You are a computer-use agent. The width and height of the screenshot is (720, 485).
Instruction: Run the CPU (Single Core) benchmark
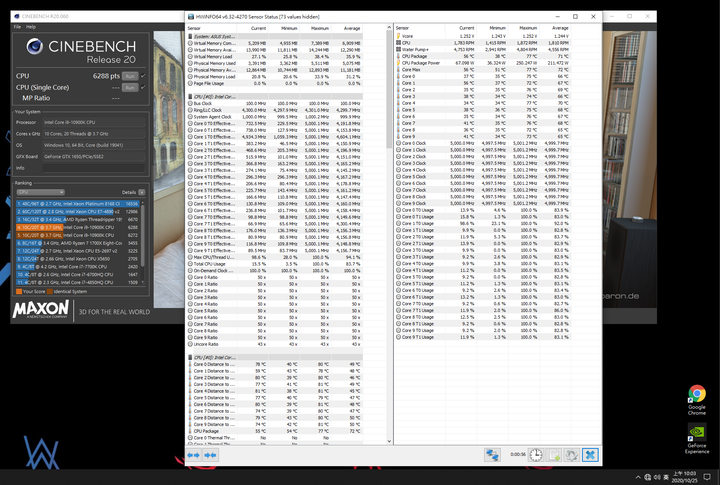[x=130, y=87]
